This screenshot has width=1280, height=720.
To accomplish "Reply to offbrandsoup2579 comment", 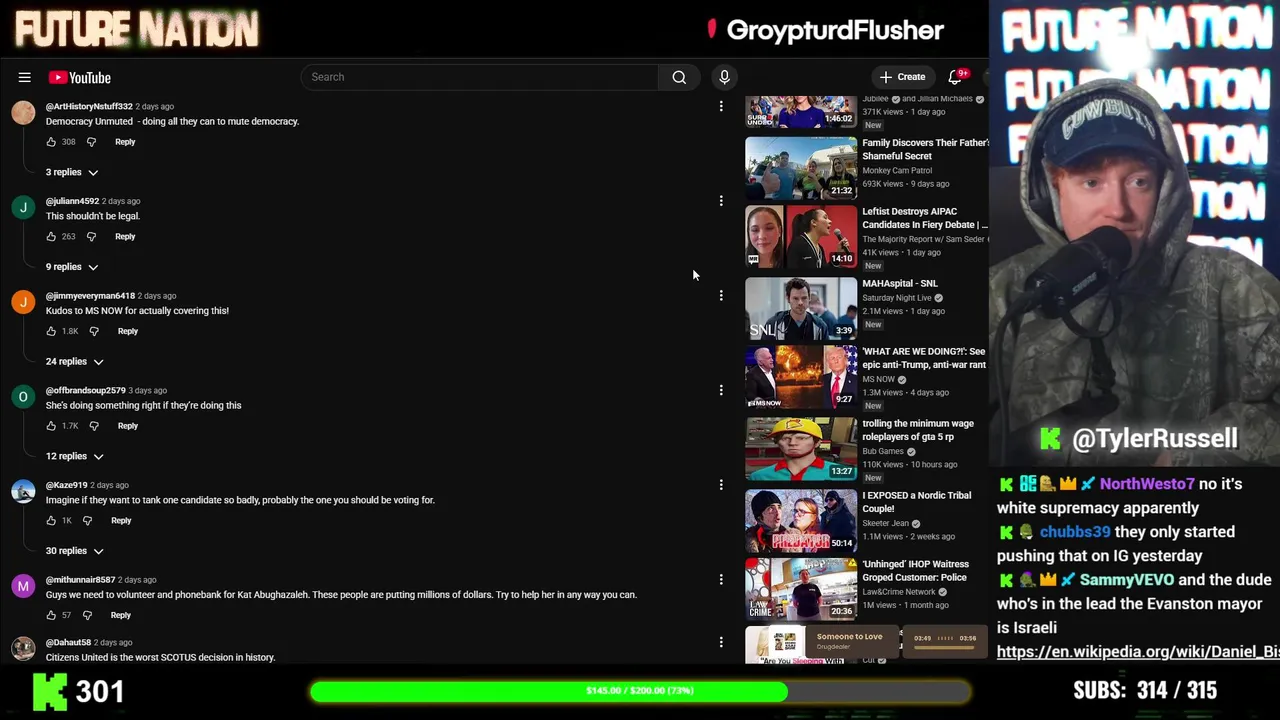I will [x=128, y=426].
